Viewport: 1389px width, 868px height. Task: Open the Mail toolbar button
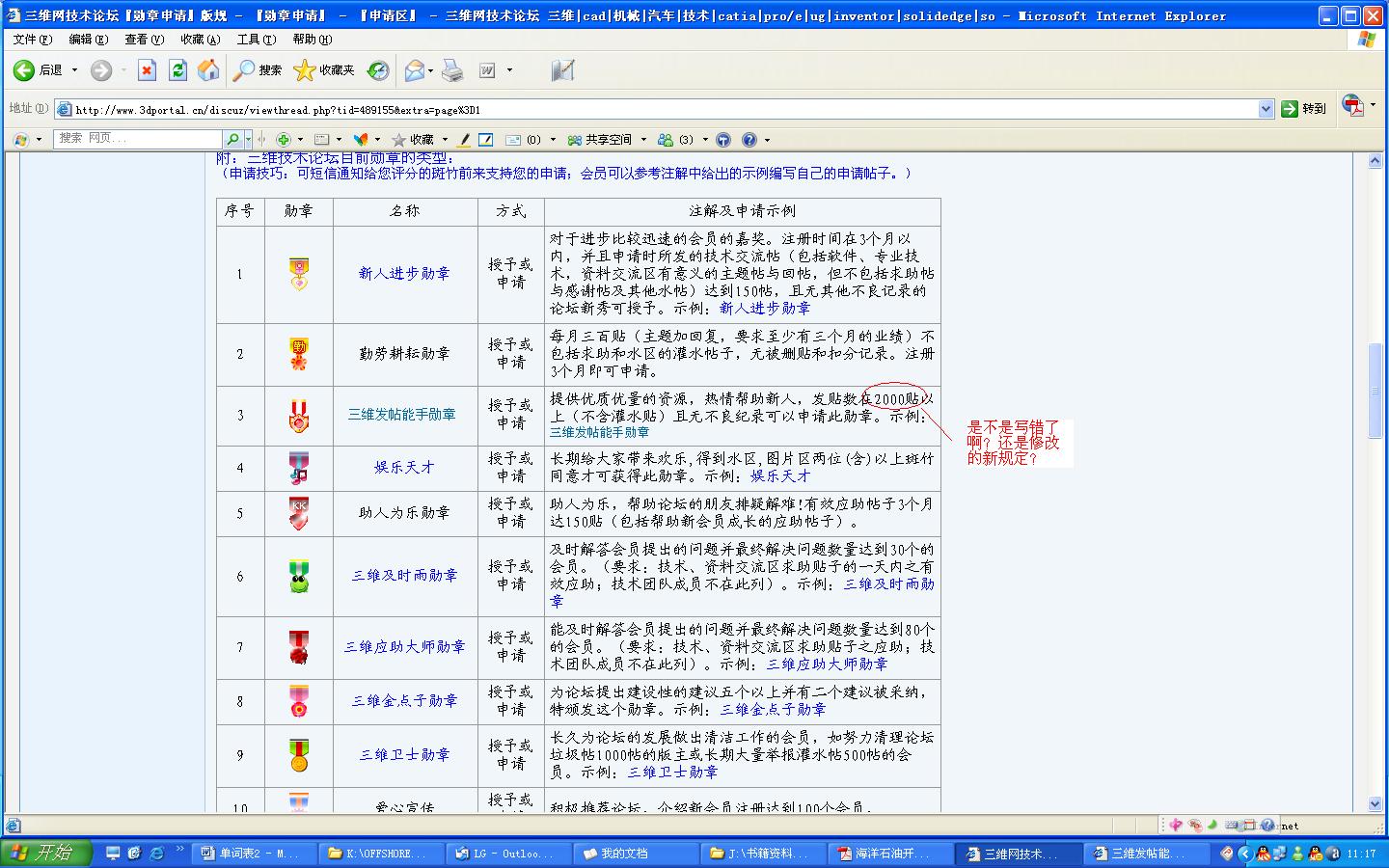(x=415, y=70)
